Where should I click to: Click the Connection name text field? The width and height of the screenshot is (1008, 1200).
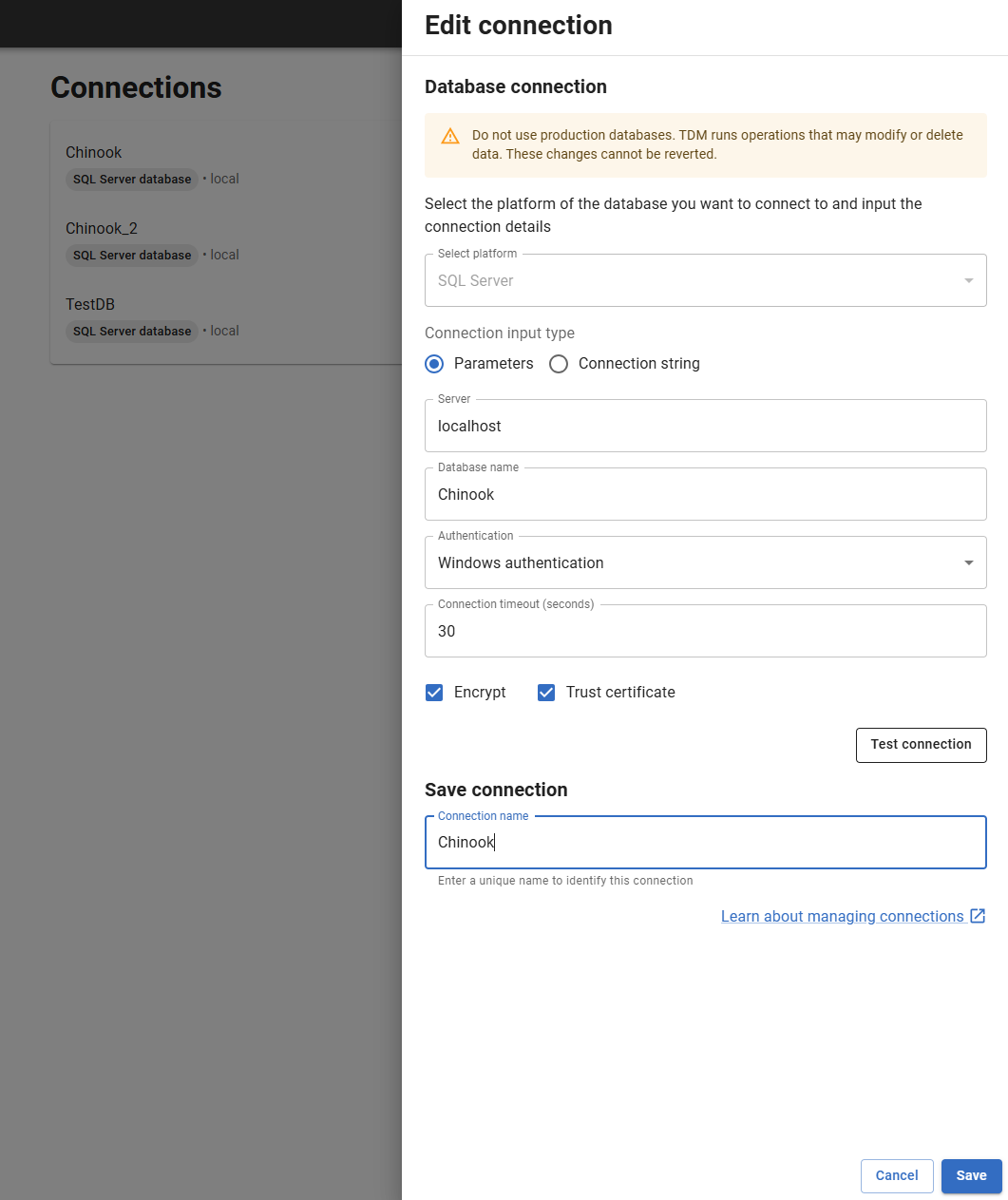pos(705,843)
